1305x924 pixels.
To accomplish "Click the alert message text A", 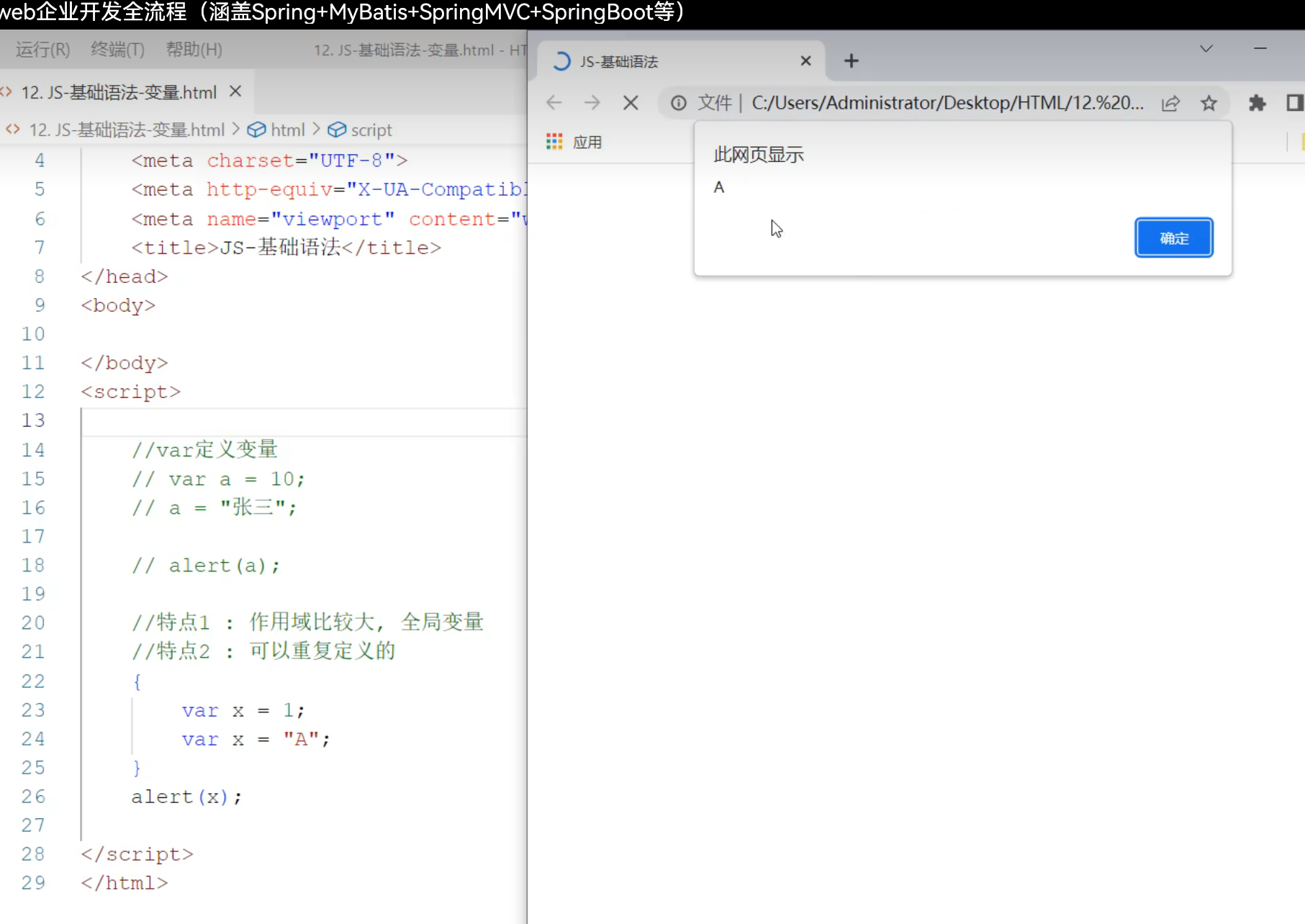I will tap(718, 187).
